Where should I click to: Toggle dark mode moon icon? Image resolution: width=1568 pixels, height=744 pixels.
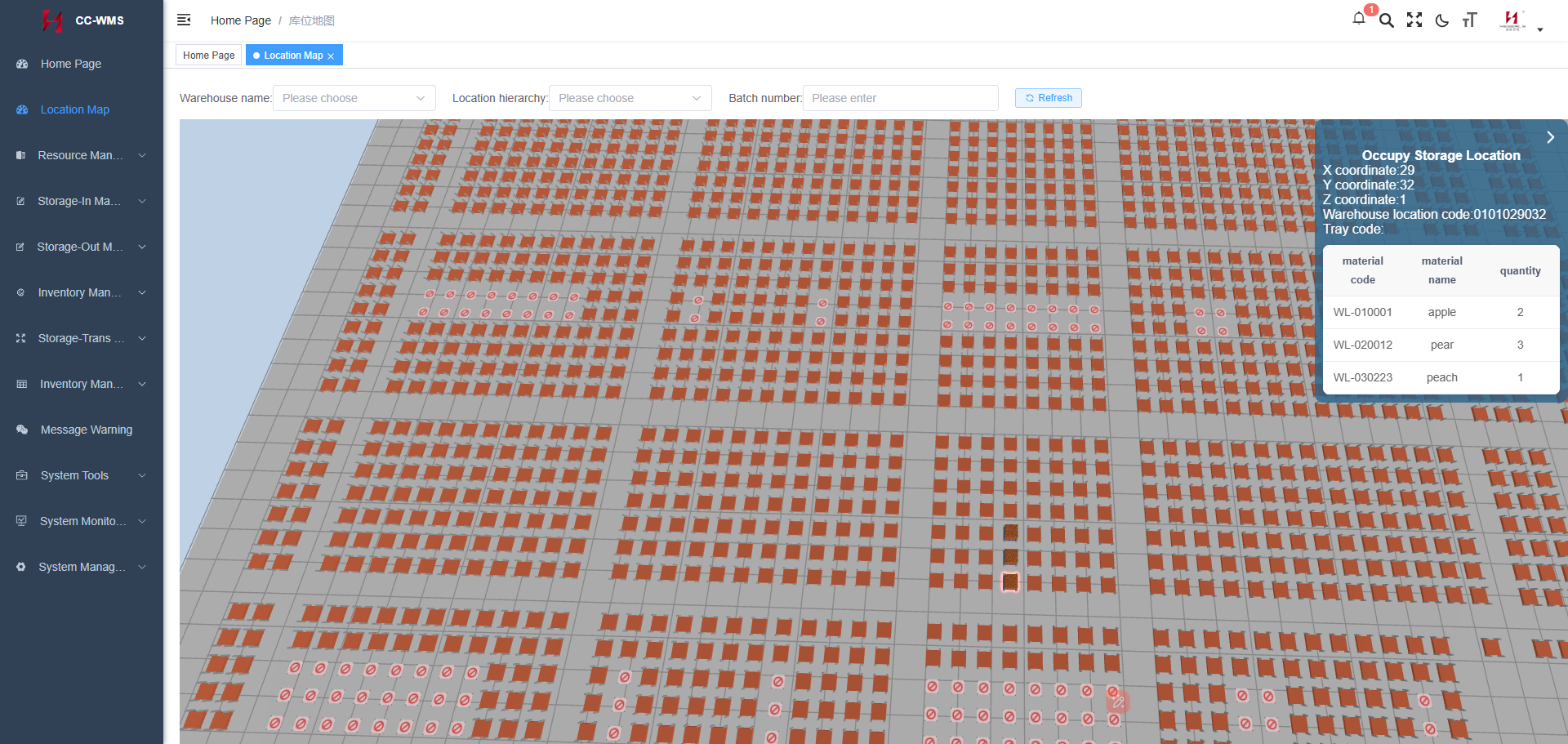pos(1442,20)
